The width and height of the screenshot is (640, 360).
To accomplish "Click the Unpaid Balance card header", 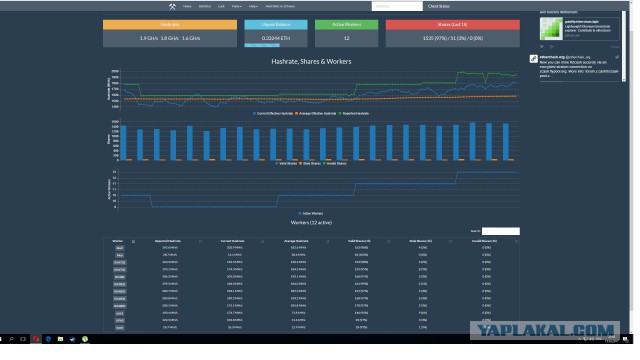I will pyautogui.click(x=276, y=24).
